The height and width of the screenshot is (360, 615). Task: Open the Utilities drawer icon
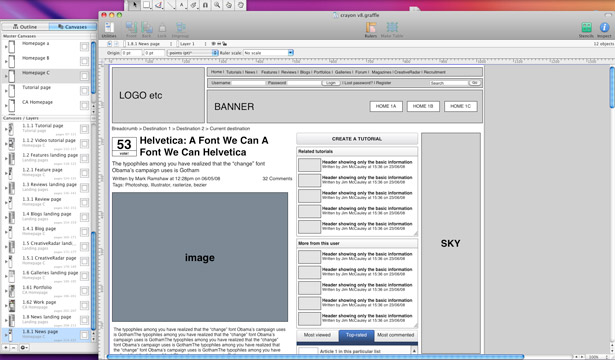(x=109, y=29)
